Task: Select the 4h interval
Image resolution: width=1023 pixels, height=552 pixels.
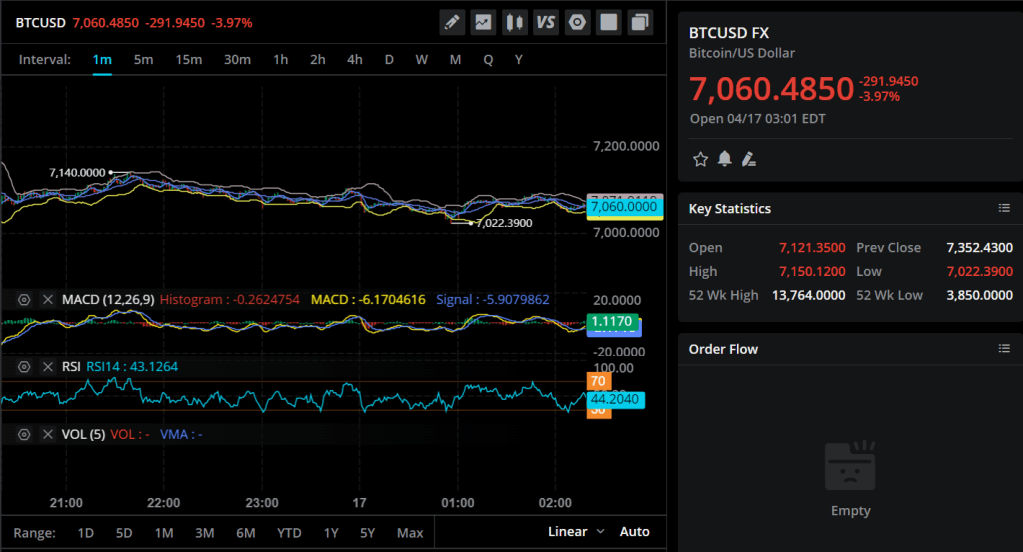Action: (355, 59)
